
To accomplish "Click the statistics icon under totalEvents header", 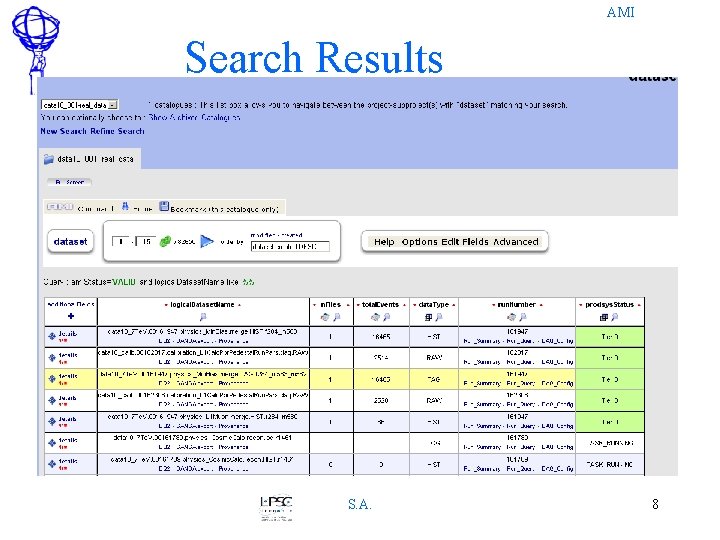I will click(x=375, y=317).
